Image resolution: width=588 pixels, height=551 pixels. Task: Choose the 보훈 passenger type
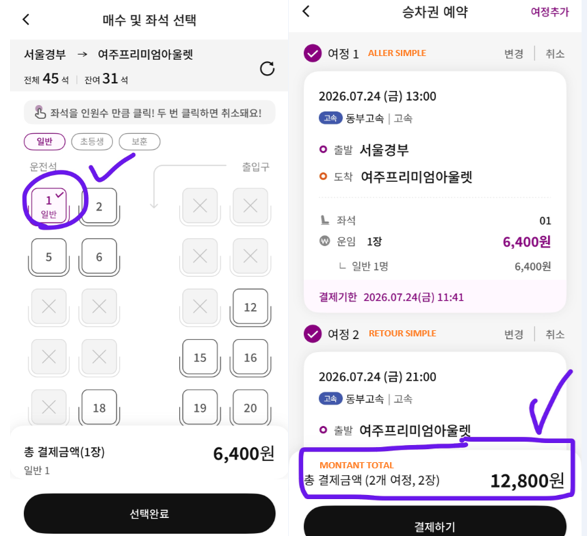(140, 142)
